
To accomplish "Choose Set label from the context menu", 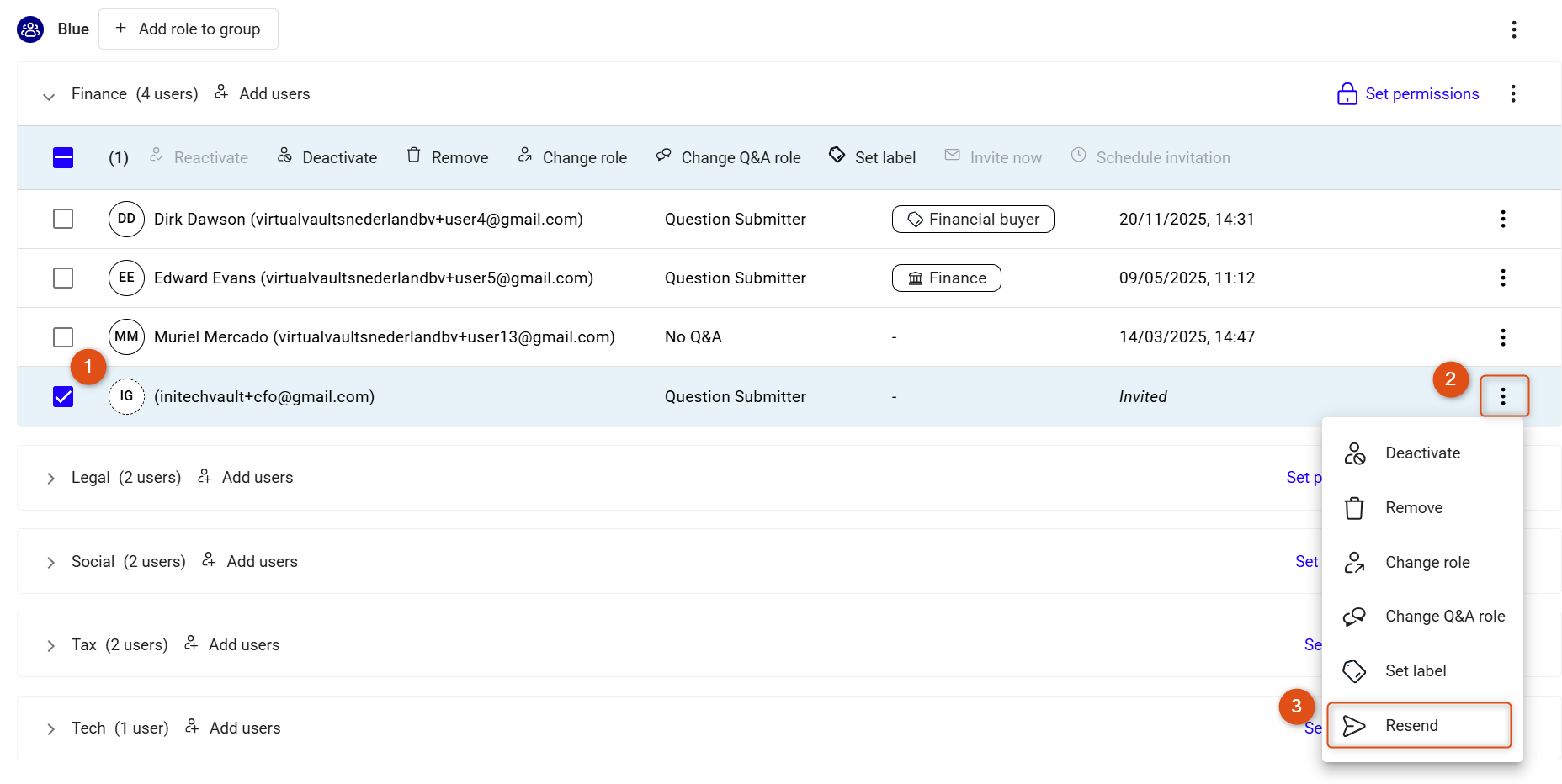I will pos(1422,671).
